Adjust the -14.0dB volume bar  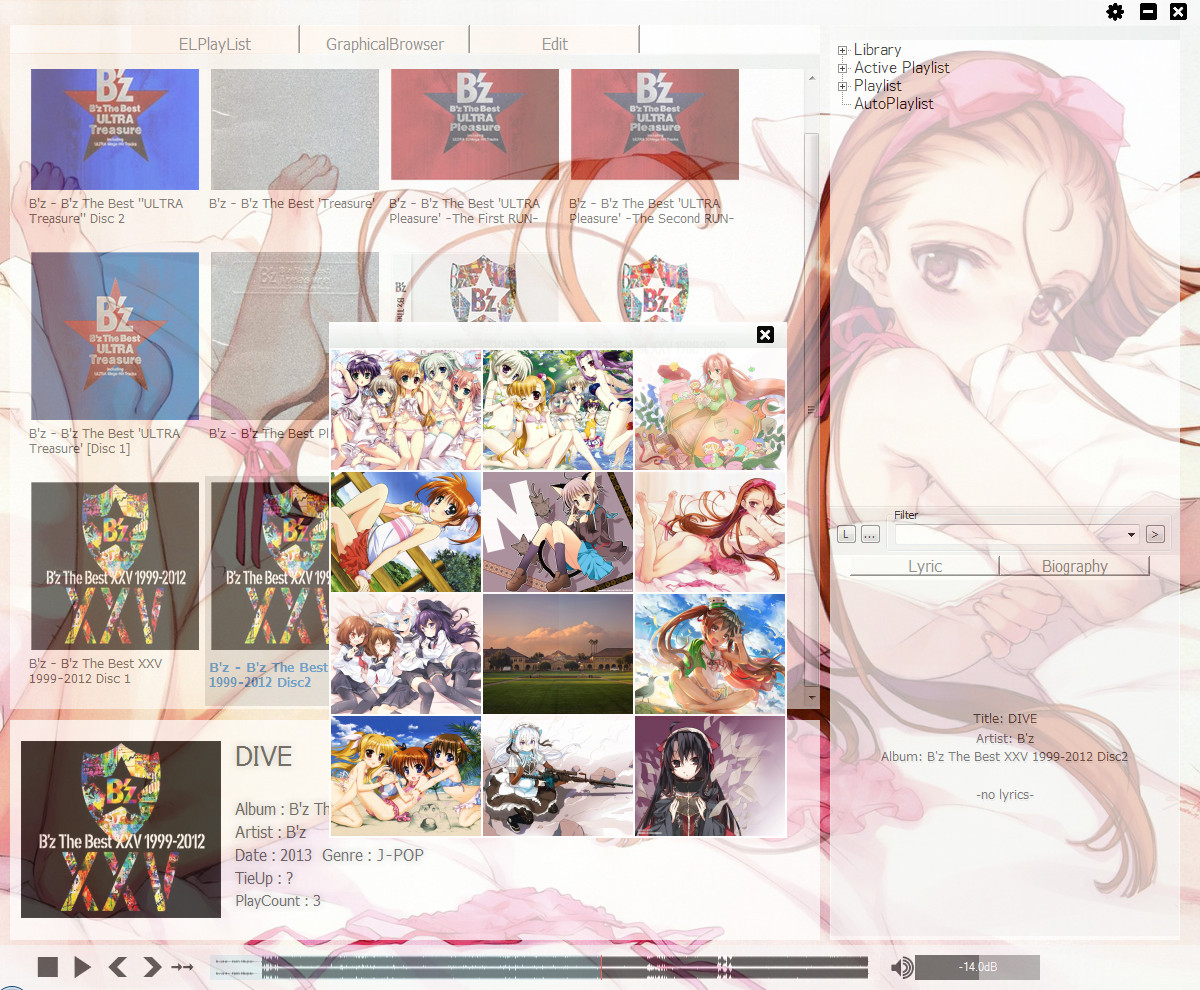click(x=977, y=967)
